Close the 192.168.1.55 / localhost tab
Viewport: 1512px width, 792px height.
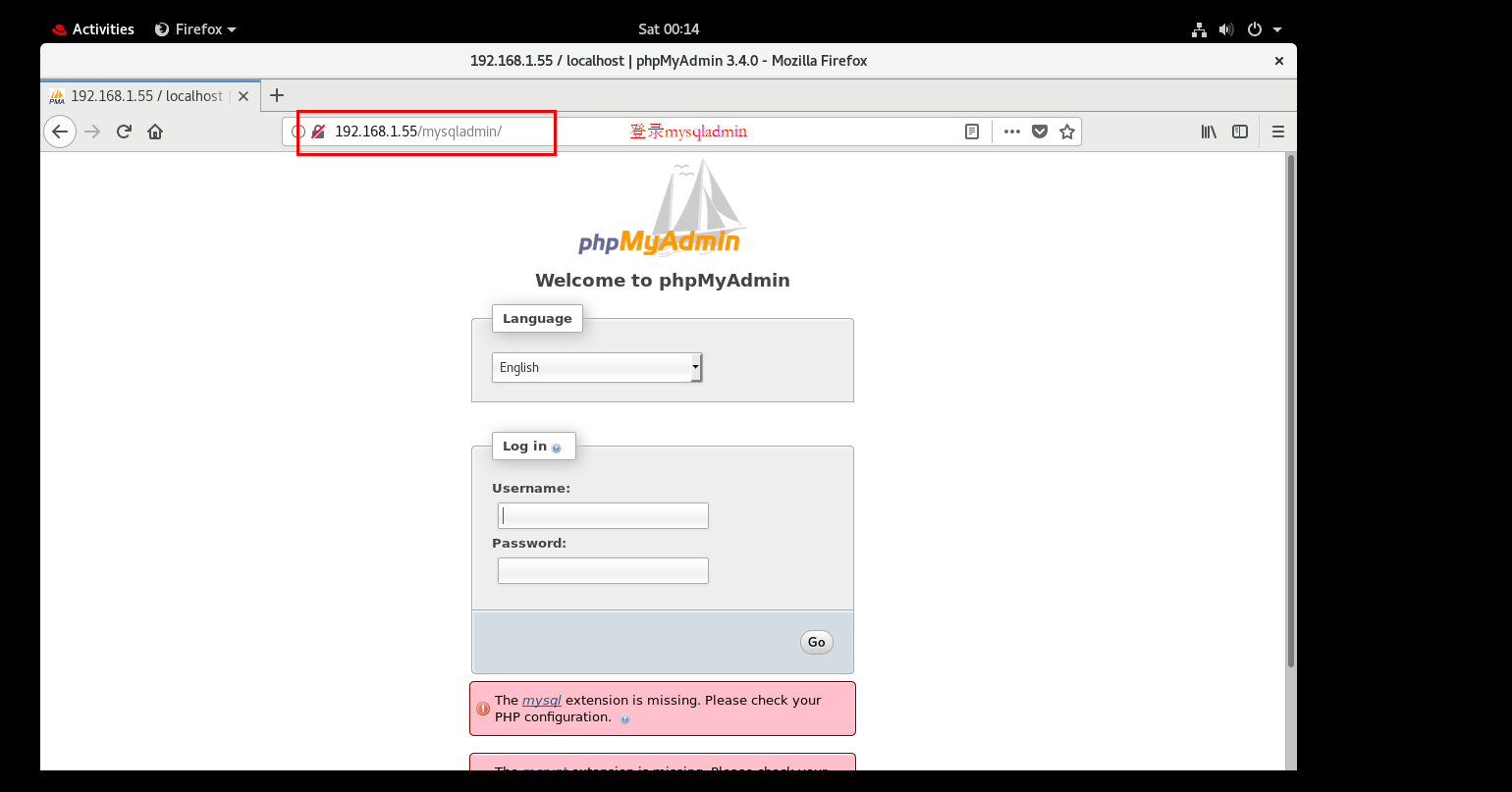point(243,96)
